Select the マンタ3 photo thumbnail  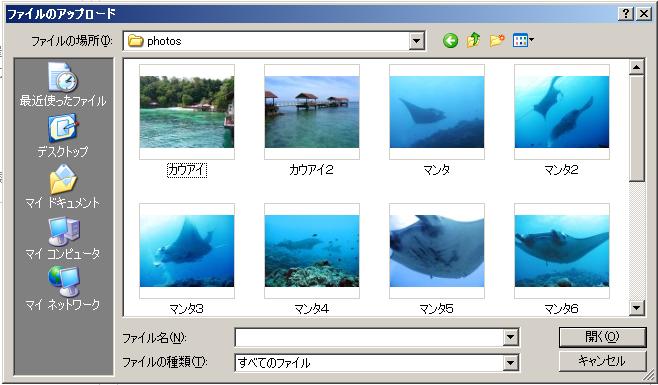(187, 251)
